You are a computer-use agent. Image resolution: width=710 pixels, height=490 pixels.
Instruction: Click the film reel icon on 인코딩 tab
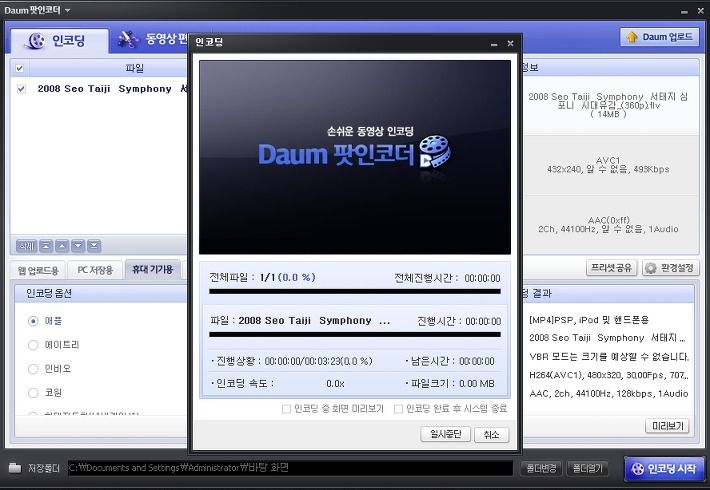tap(35, 41)
